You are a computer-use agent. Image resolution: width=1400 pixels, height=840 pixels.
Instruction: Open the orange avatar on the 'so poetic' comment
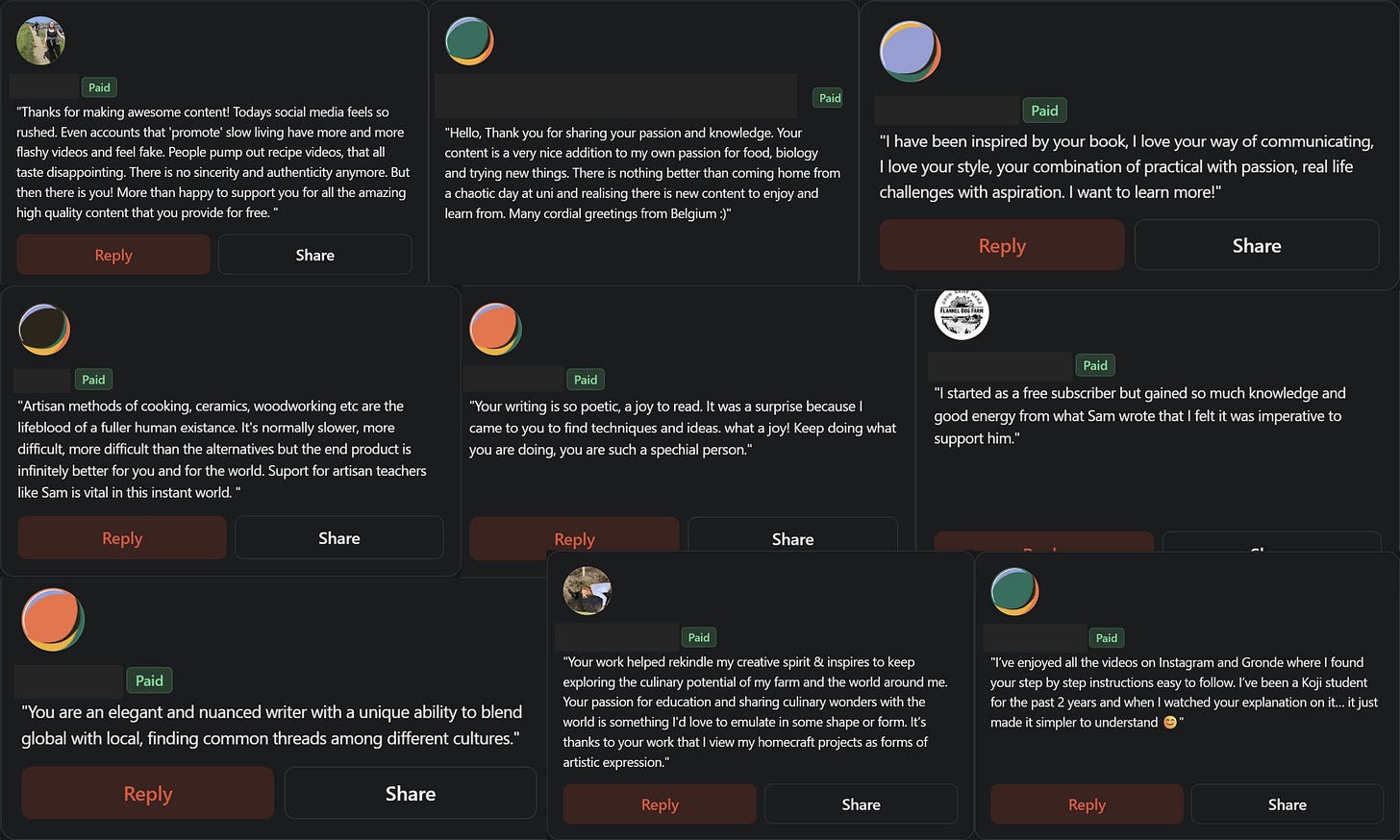(495, 329)
